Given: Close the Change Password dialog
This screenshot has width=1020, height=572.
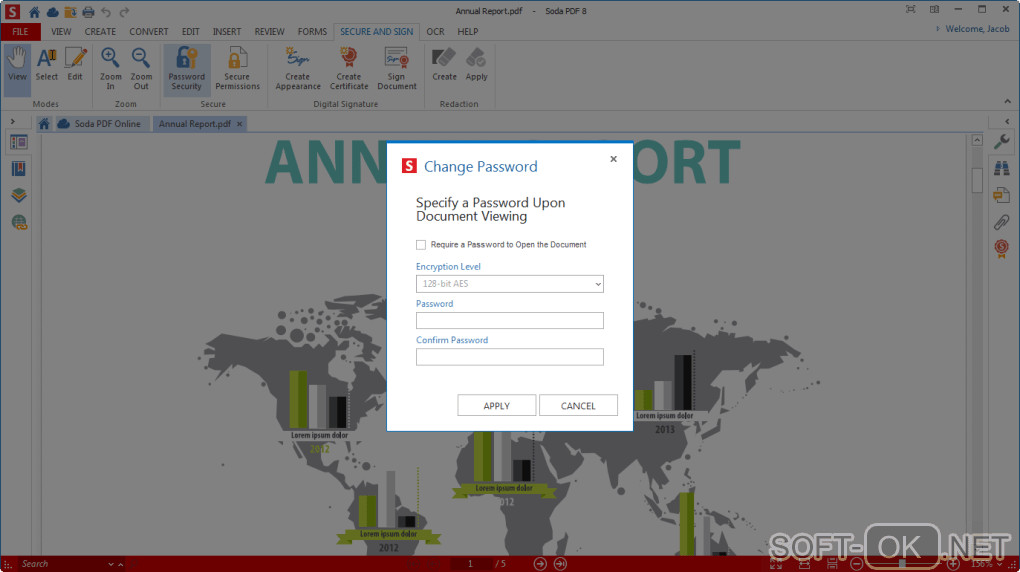Looking at the screenshot, I should [x=613, y=159].
